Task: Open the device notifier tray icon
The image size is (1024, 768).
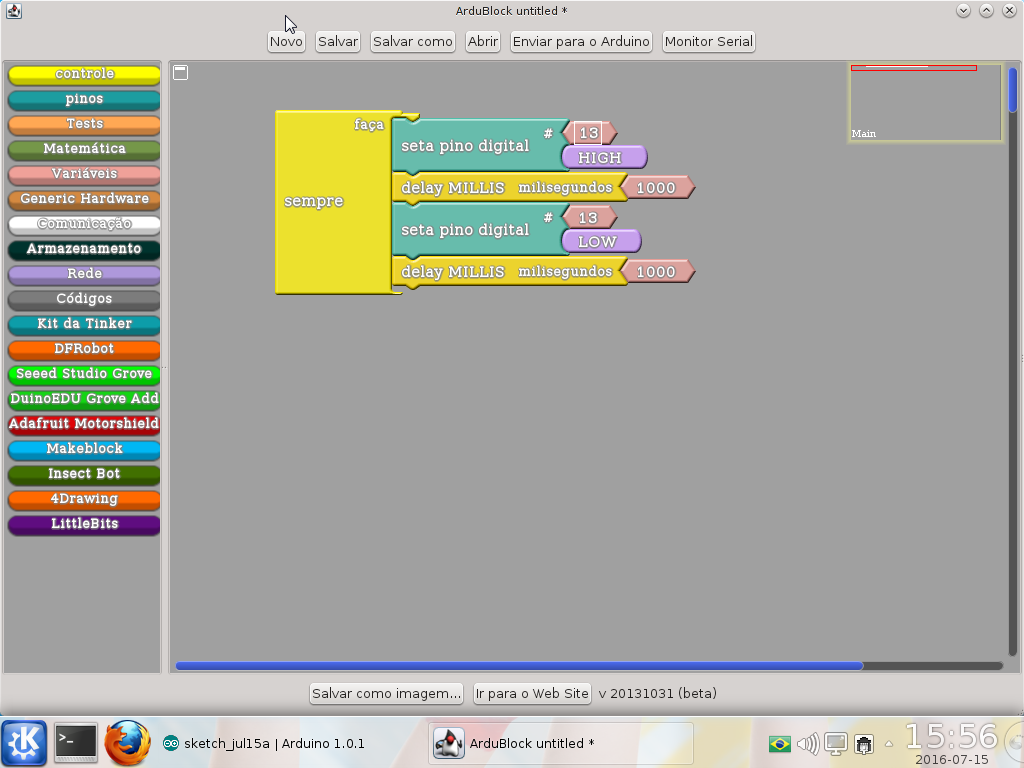Action: point(864,743)
